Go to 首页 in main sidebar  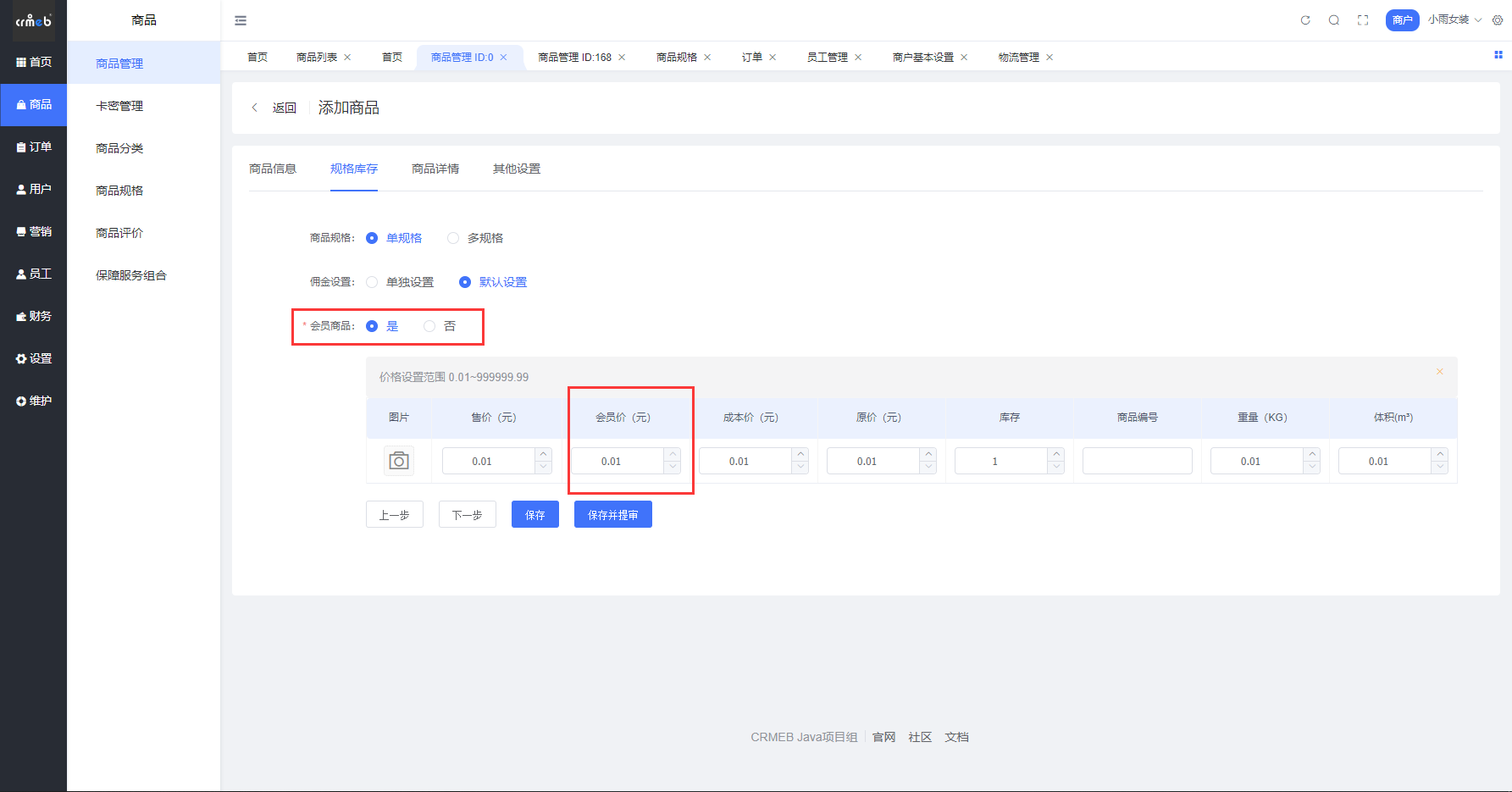pyautogui.click(x=34, y=62)
